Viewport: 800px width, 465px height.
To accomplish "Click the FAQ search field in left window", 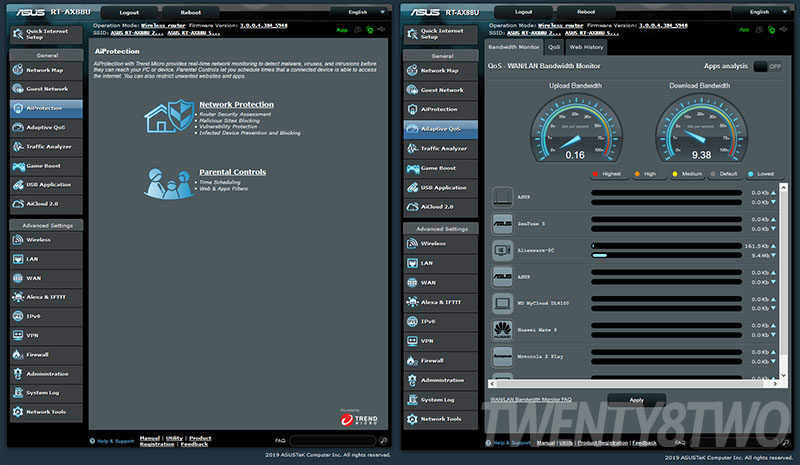I will coord(333,440).
